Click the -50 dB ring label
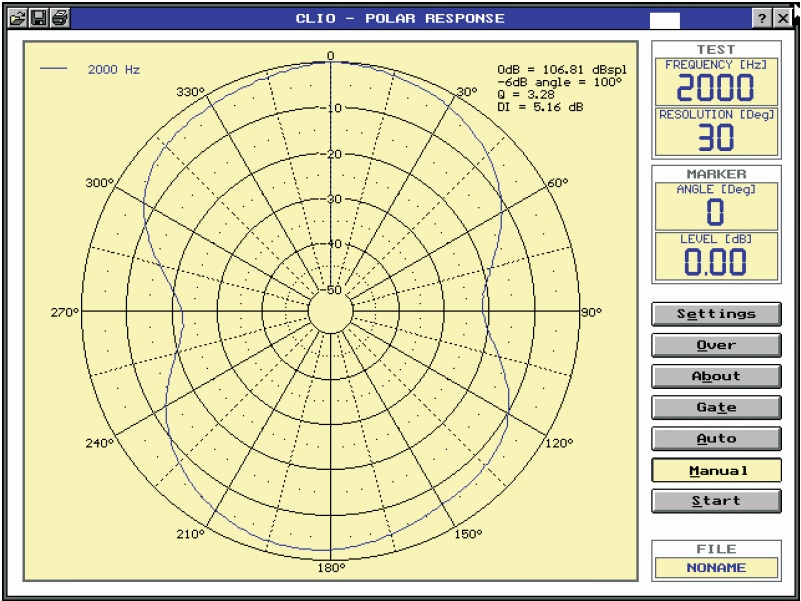This screenshot has width=801, height=601. pyautogui.click(x=331, y=290)
